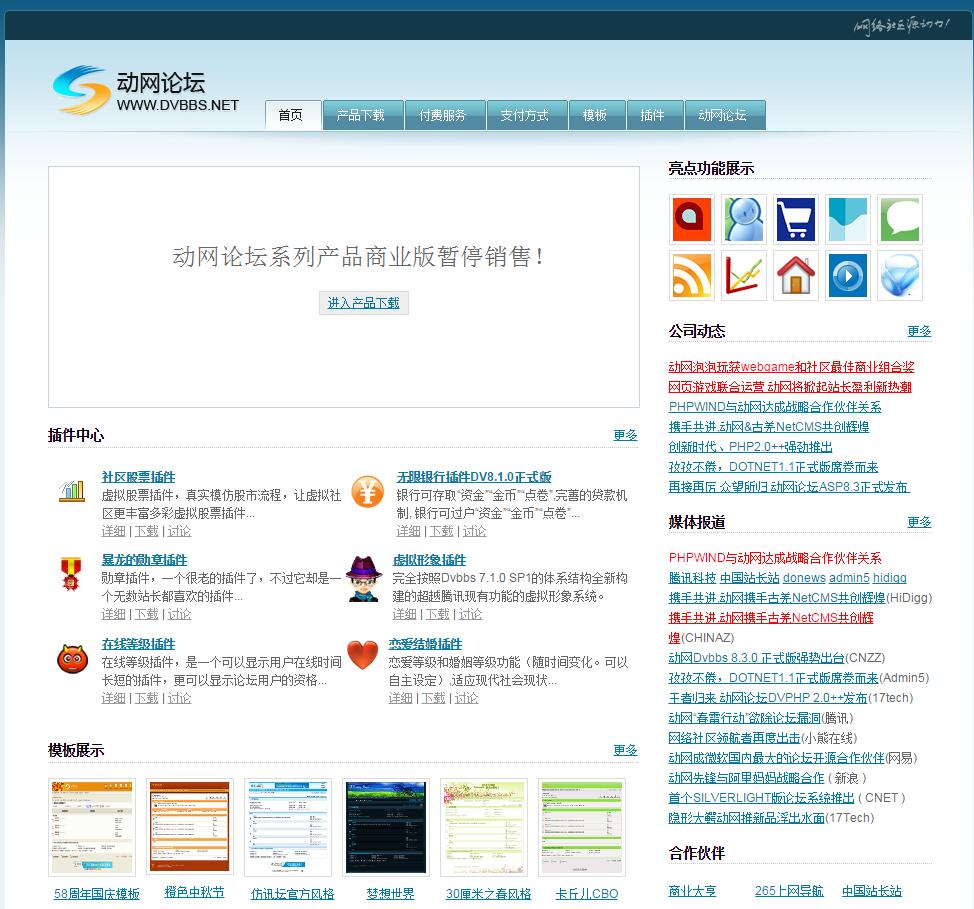Click the red devil face online-level icon
Viewport: 974px width, 909px height.
point(72,659)
